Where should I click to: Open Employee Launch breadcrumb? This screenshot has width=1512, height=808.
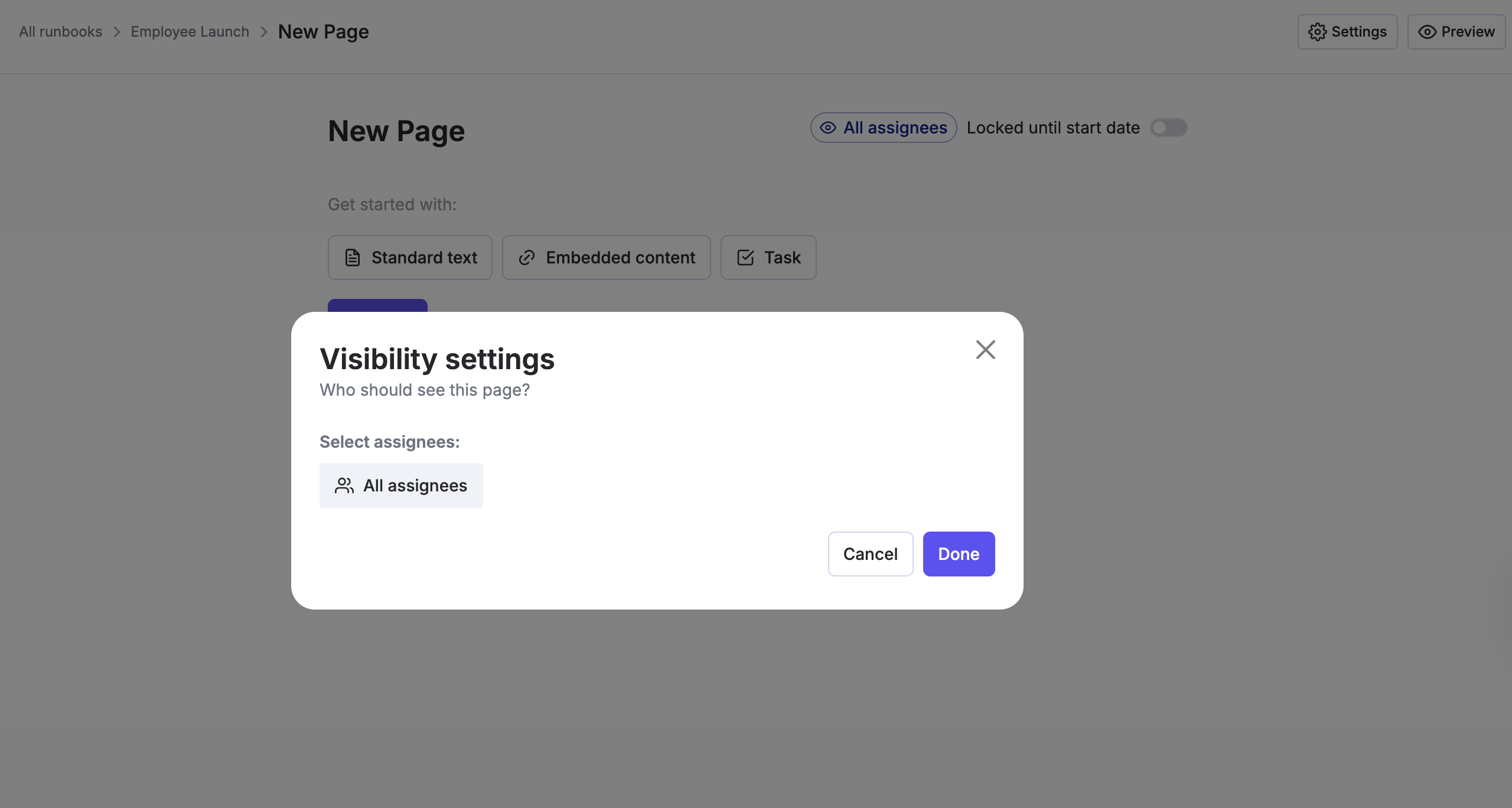click(x=190, y=32)
